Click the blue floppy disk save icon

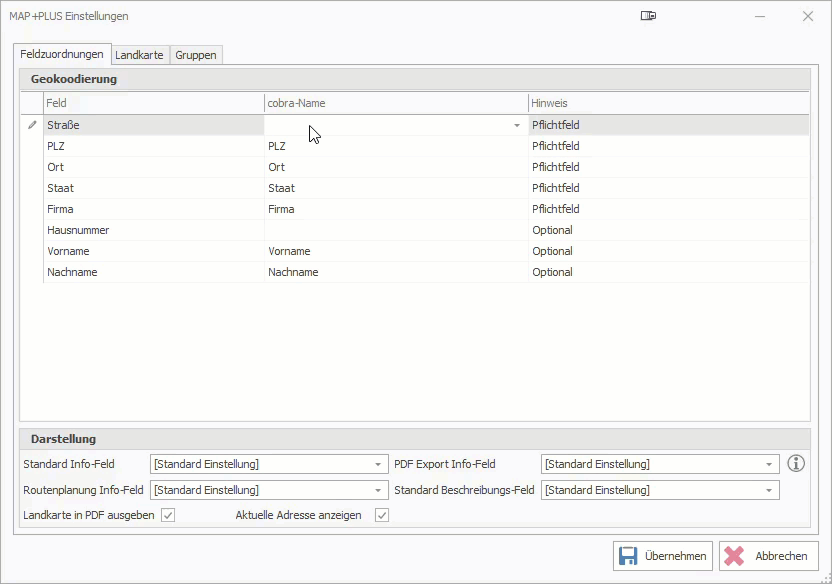pos(628,556)
